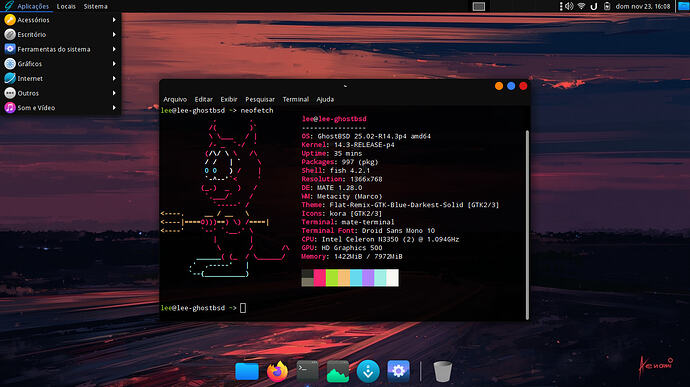Expand the Som e Vídeo submenu arrow

[x=114, y=107]
